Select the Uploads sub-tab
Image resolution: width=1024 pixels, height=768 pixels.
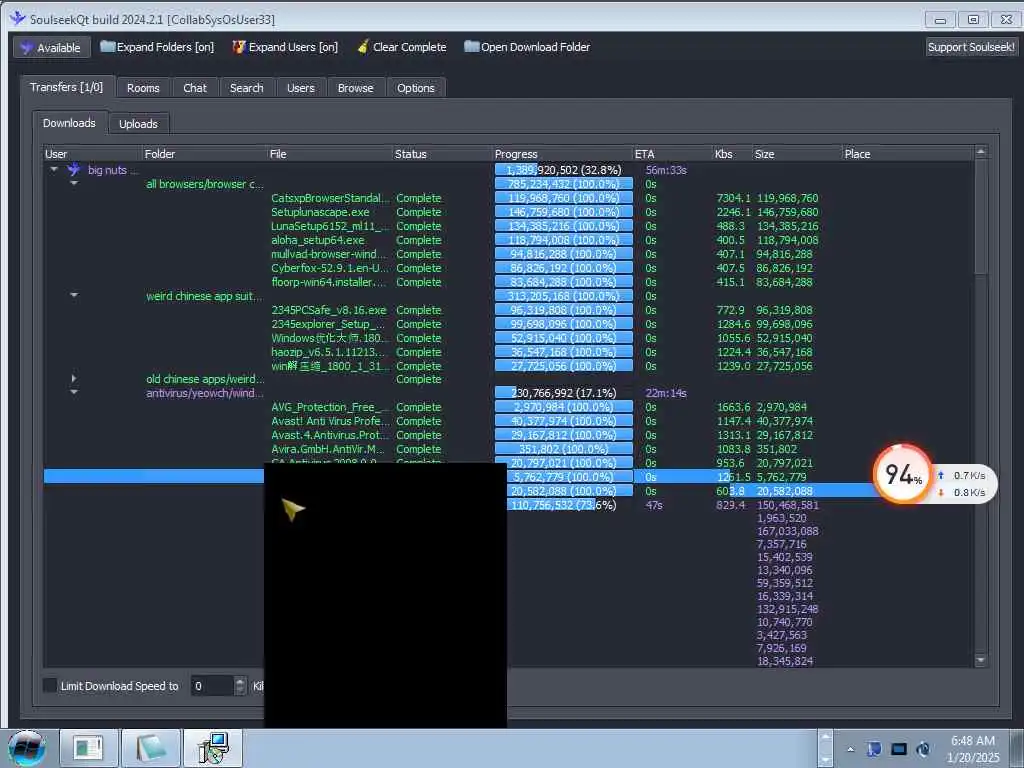click(138, 123)
